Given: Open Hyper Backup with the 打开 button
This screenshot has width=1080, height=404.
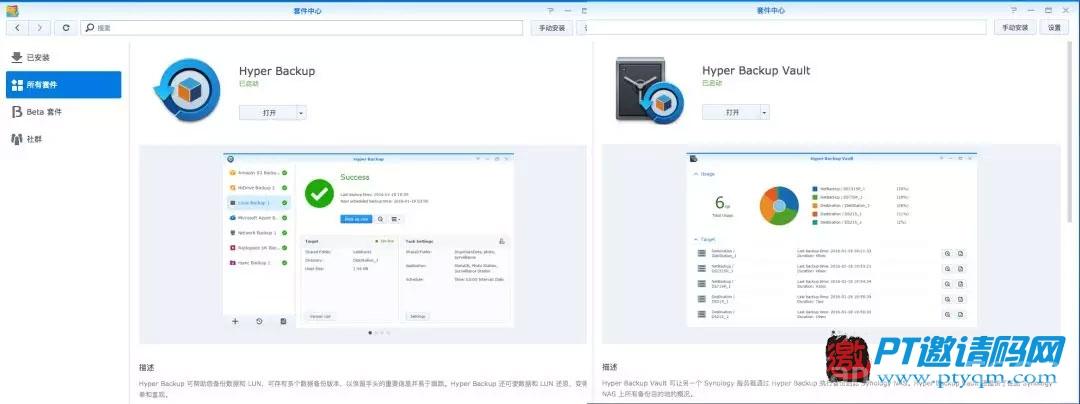Looking at the screenshot, I should click(x=268, y=112).
